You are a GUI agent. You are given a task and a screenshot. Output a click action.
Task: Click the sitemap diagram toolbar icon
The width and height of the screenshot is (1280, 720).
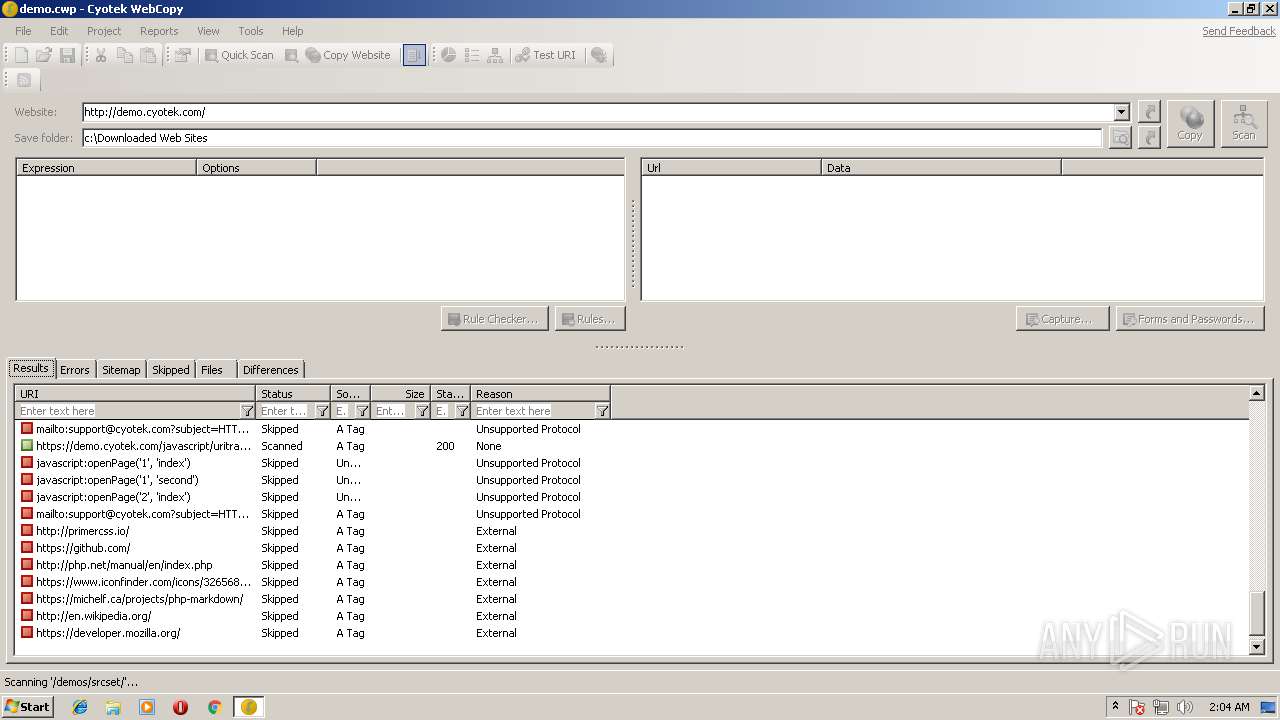[495, 55]
